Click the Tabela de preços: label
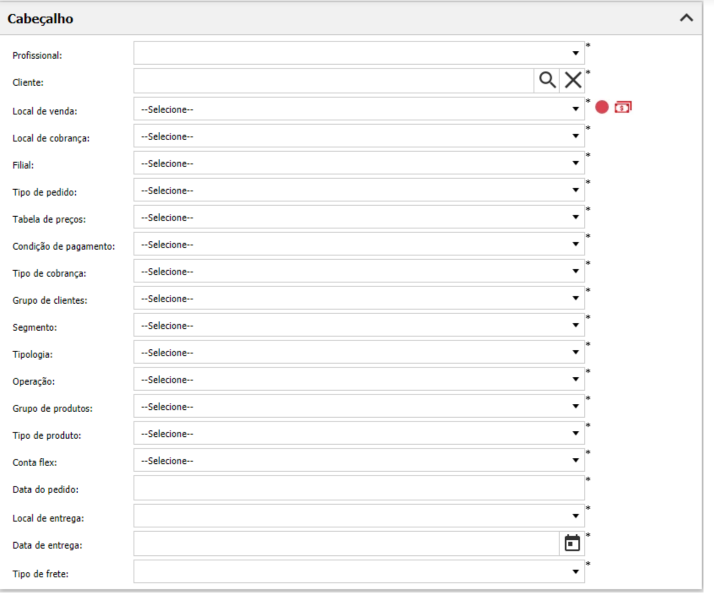This screenshot has width=714, height=596. (x=49, y=219)
